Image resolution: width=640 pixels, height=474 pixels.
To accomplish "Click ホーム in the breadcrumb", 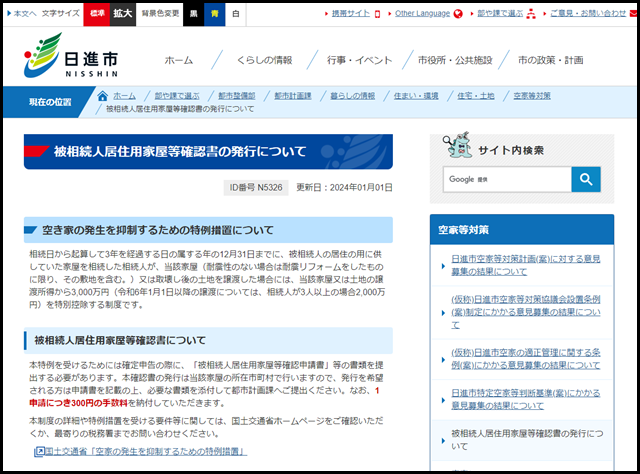I will 124,96.
